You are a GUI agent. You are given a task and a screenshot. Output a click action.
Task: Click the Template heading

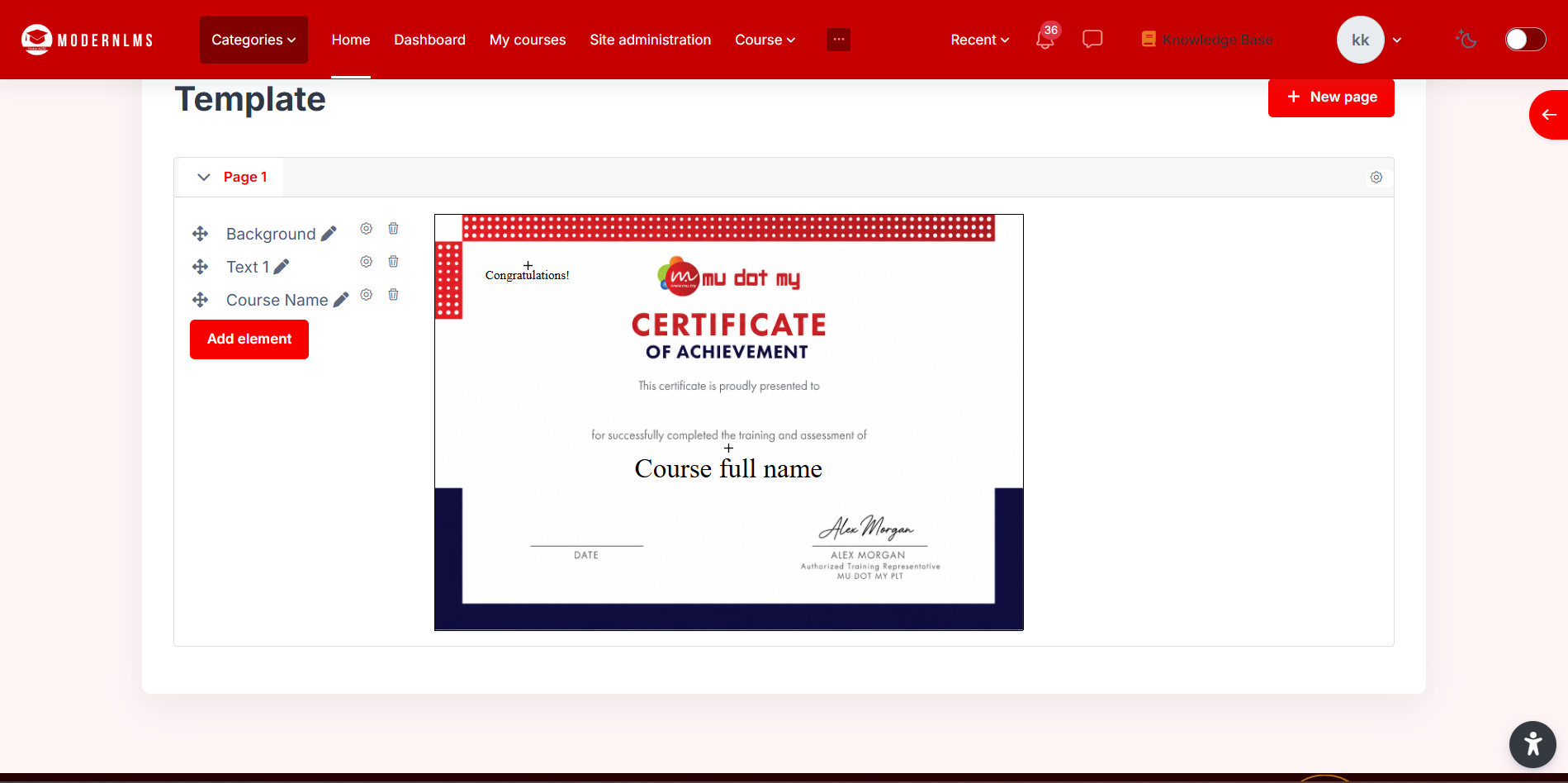(250, 99)
